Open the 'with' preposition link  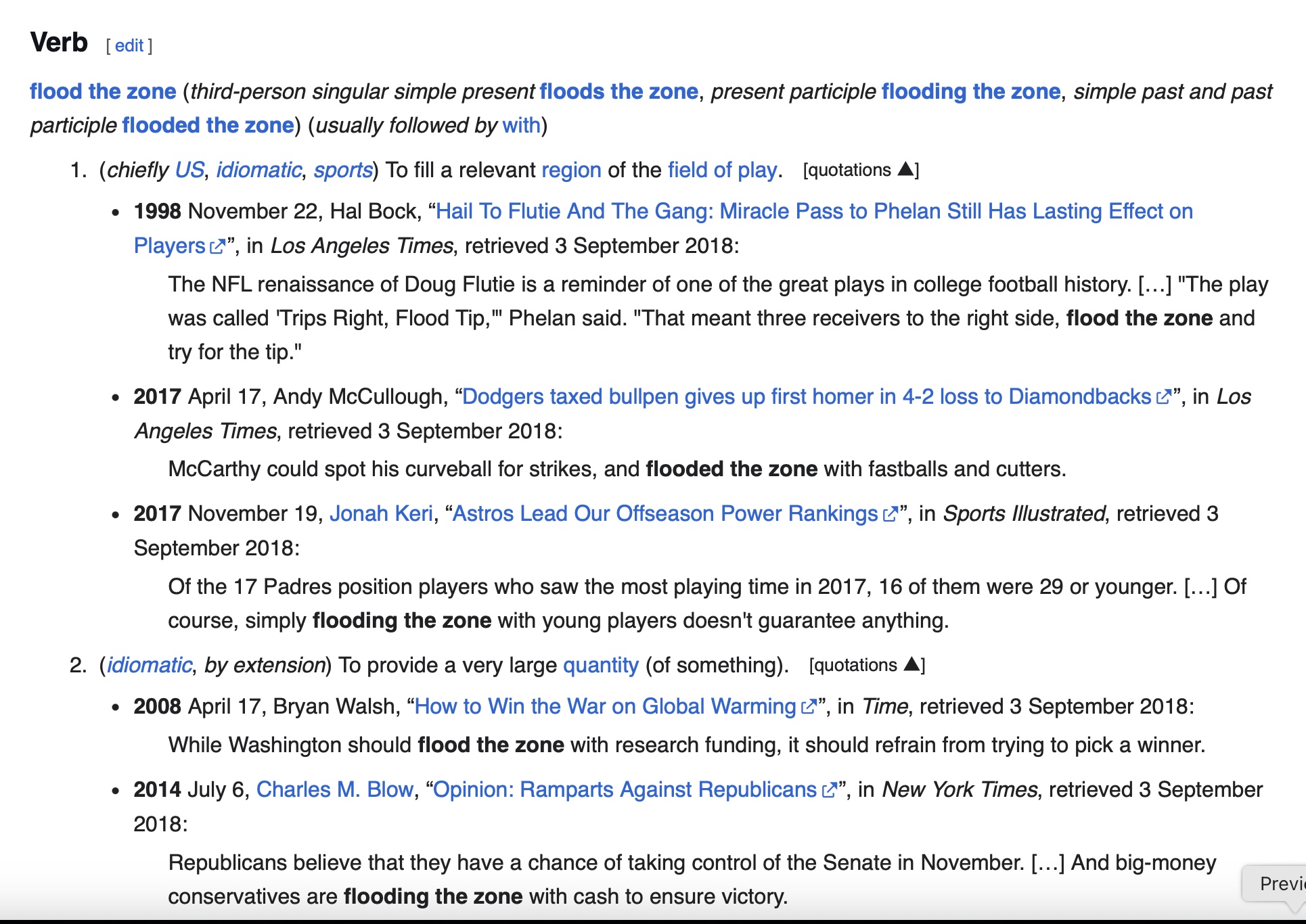pos(521,125)
